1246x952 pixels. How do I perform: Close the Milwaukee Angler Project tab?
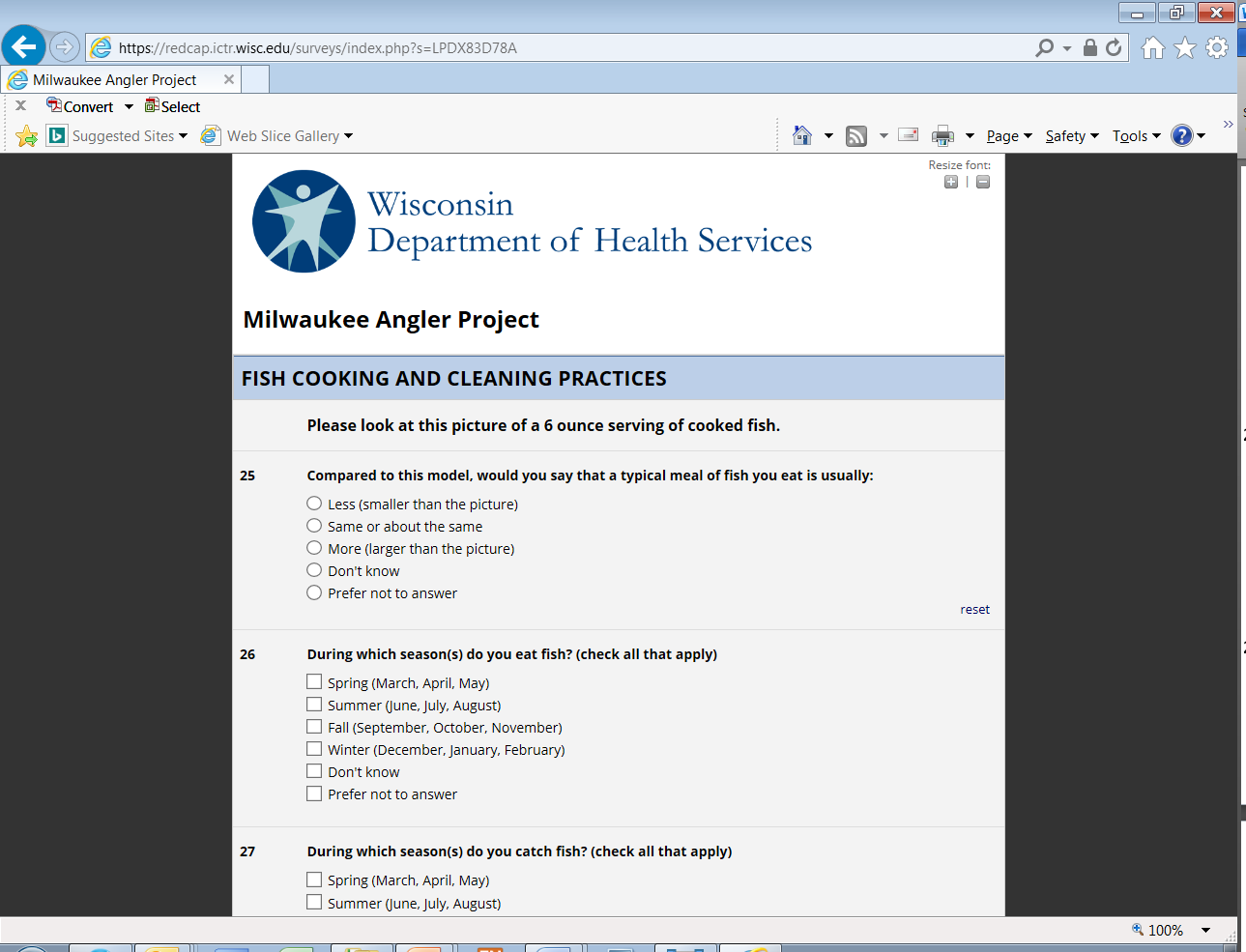click(229, 79)
